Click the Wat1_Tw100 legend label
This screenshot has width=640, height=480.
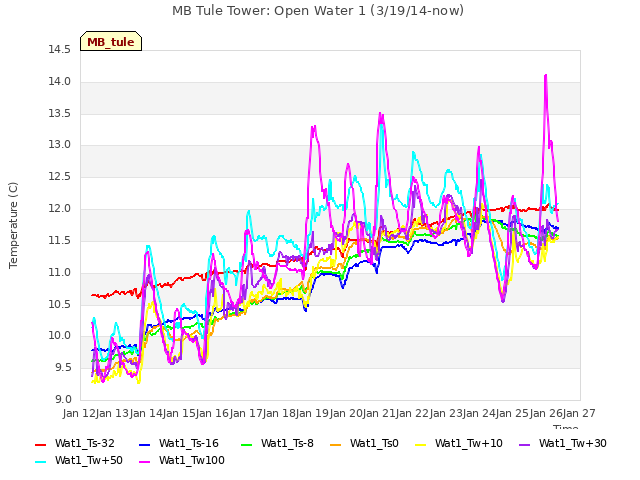pyautogui.click(x=192, y=460)
